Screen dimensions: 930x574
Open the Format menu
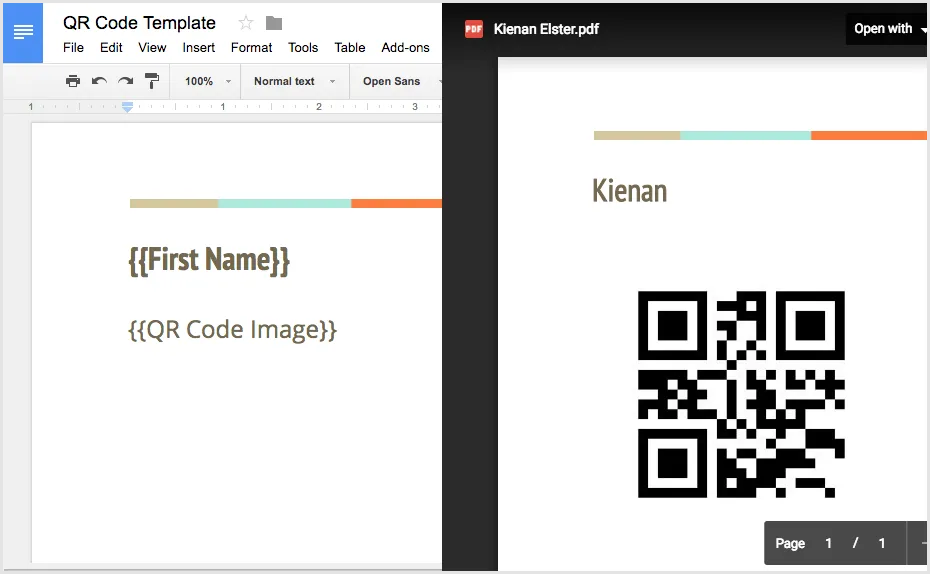[x=251, y=47]
